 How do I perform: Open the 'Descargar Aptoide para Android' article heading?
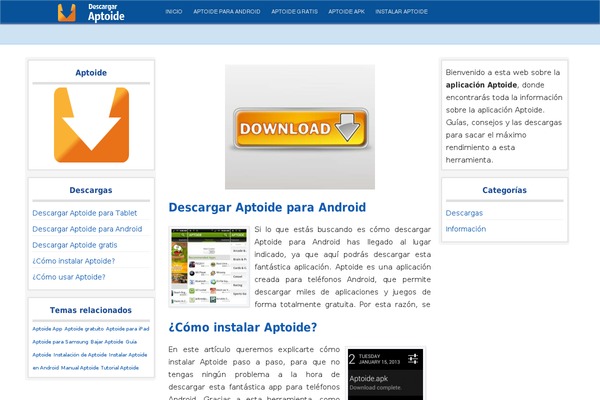pos(267,207)
